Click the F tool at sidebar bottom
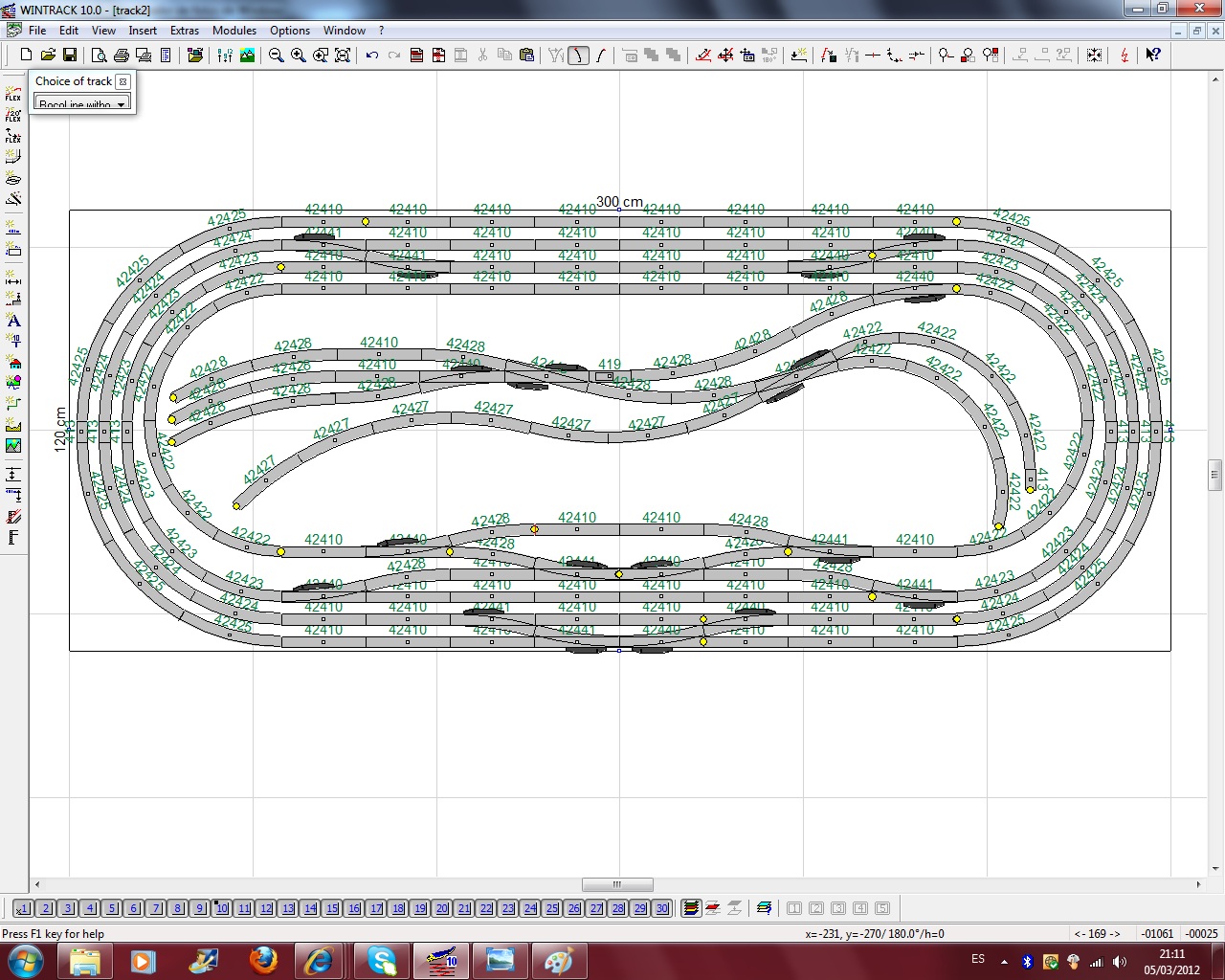This screenshot has width=1225, height=980. point(13,538)
